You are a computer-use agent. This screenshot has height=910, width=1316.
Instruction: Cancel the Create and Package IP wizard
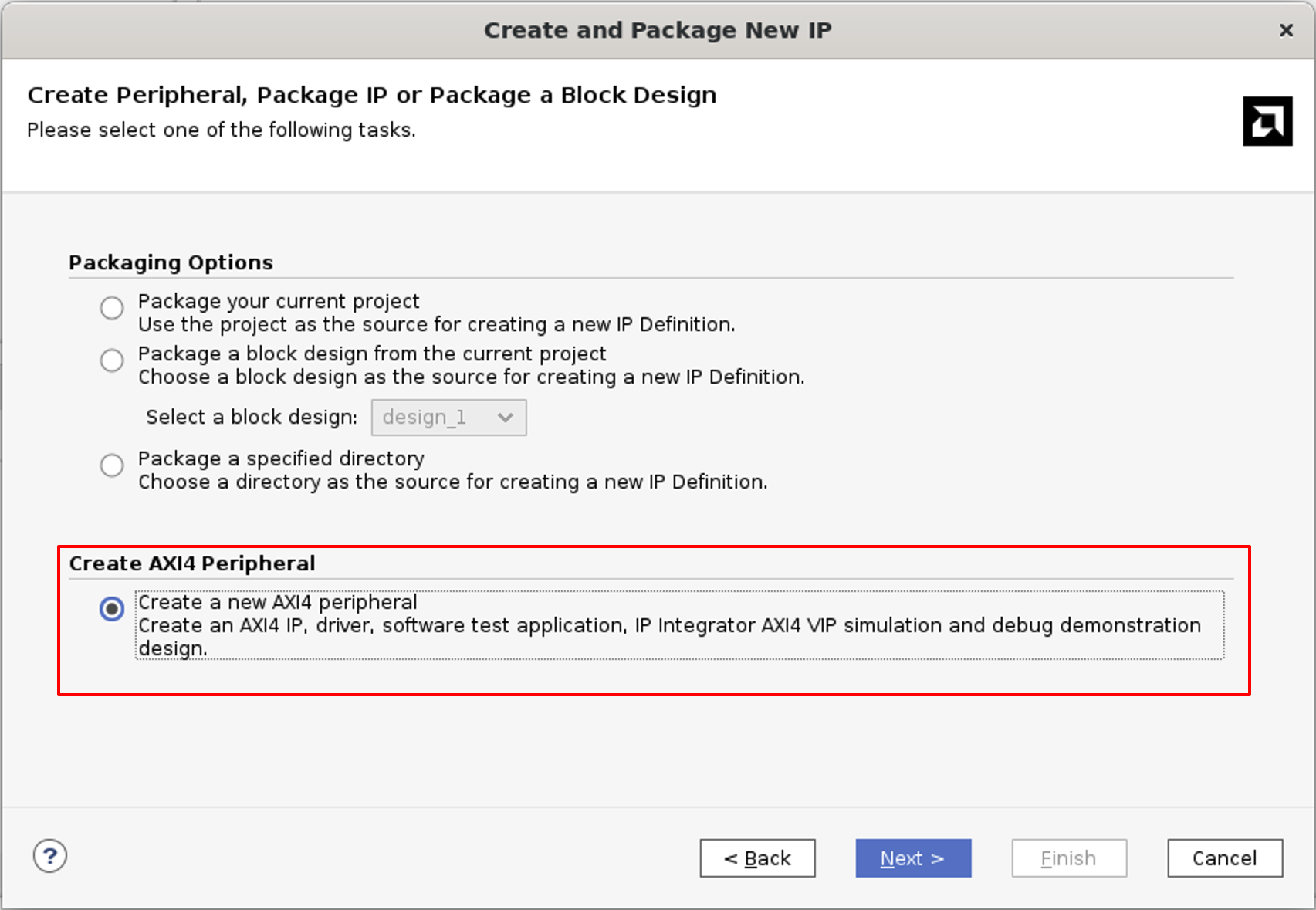point(1224,858)
